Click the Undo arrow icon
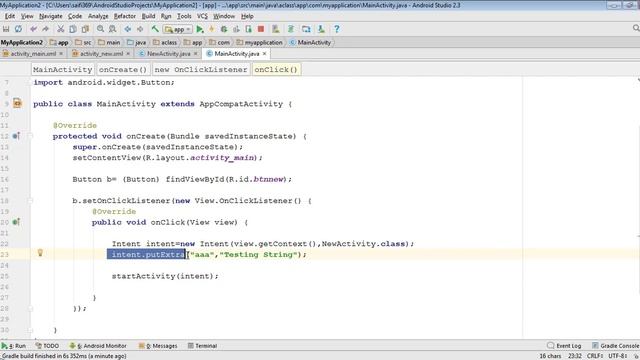Viewport: 640px width, 360px height. [33, 29]
